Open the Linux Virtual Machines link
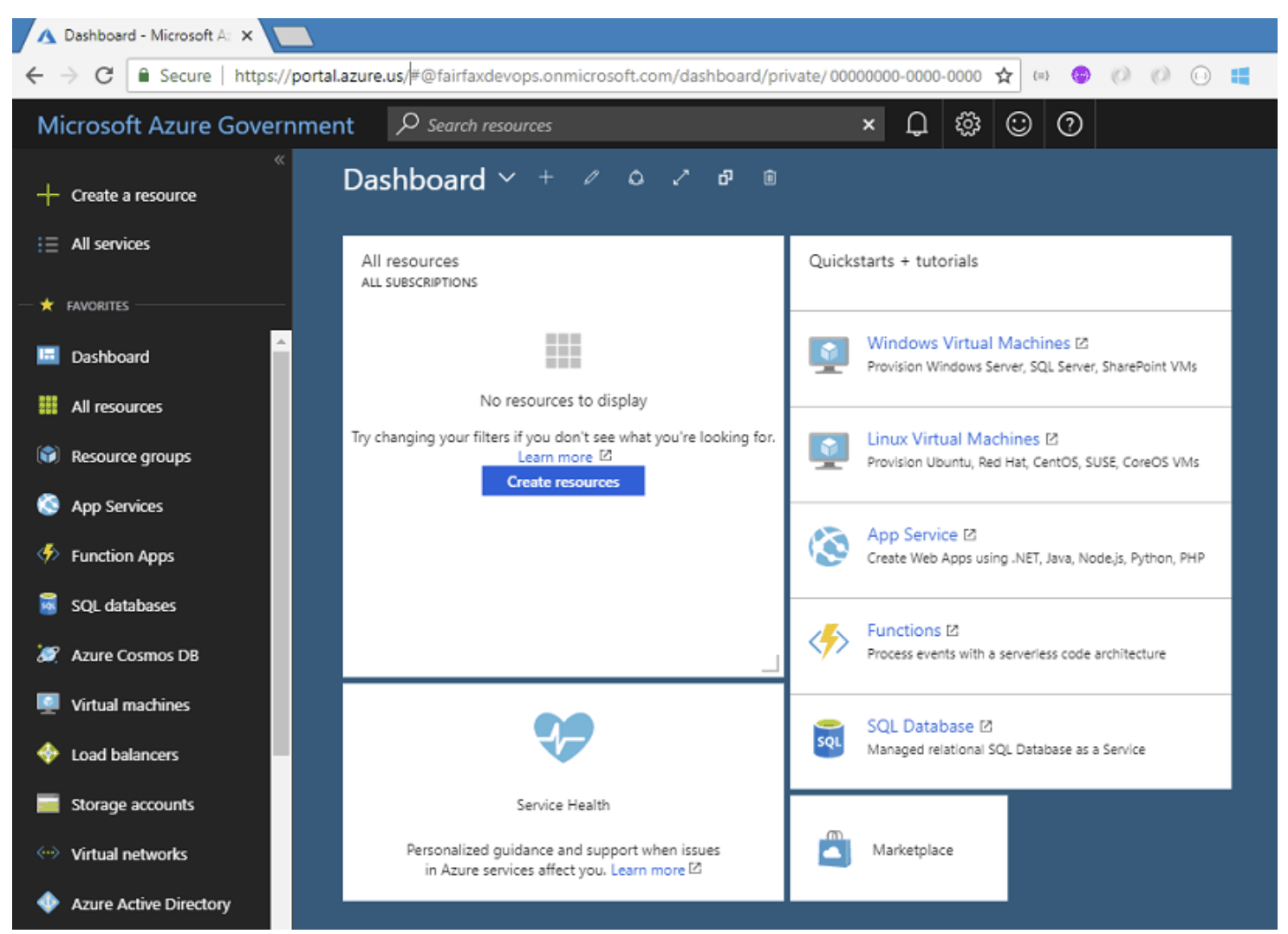Screen dimensions: 1288x934 [953, 439]
